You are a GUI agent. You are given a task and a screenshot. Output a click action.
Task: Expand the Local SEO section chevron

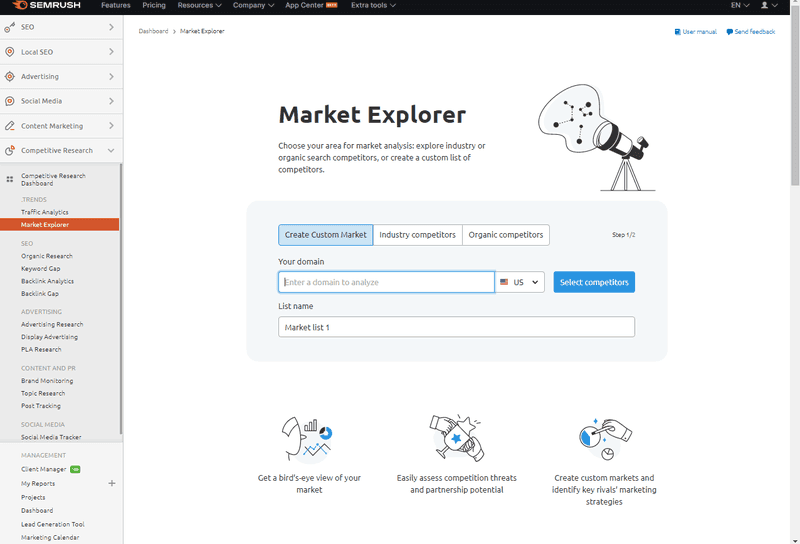coord(111,52)
